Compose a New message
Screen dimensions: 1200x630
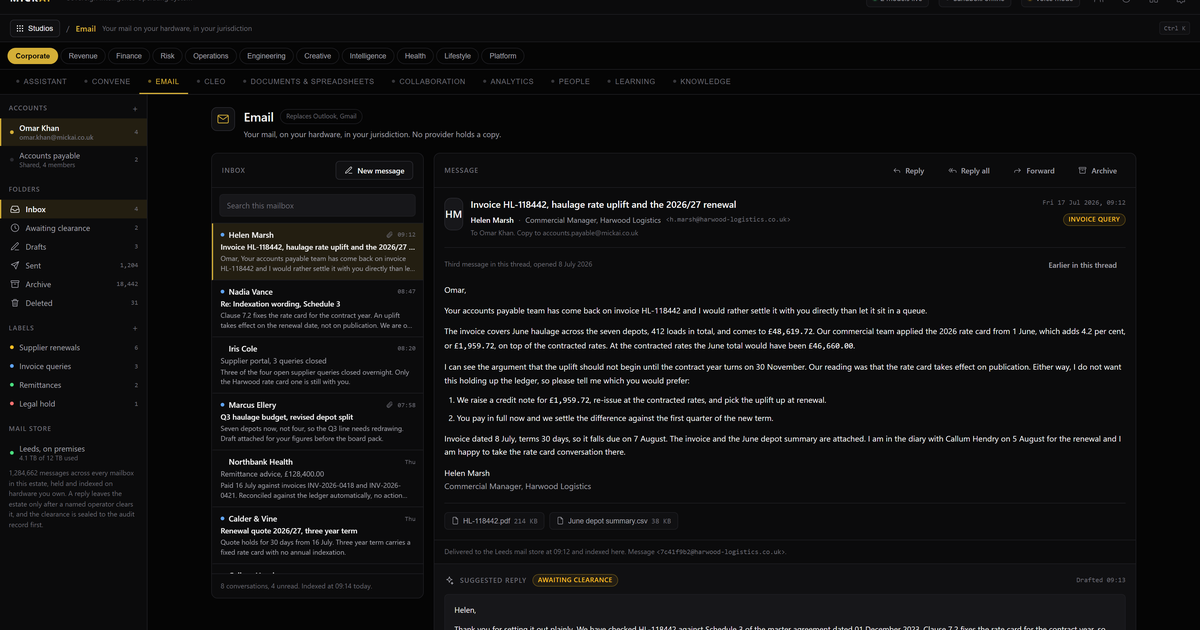click(x=374, y=171)
